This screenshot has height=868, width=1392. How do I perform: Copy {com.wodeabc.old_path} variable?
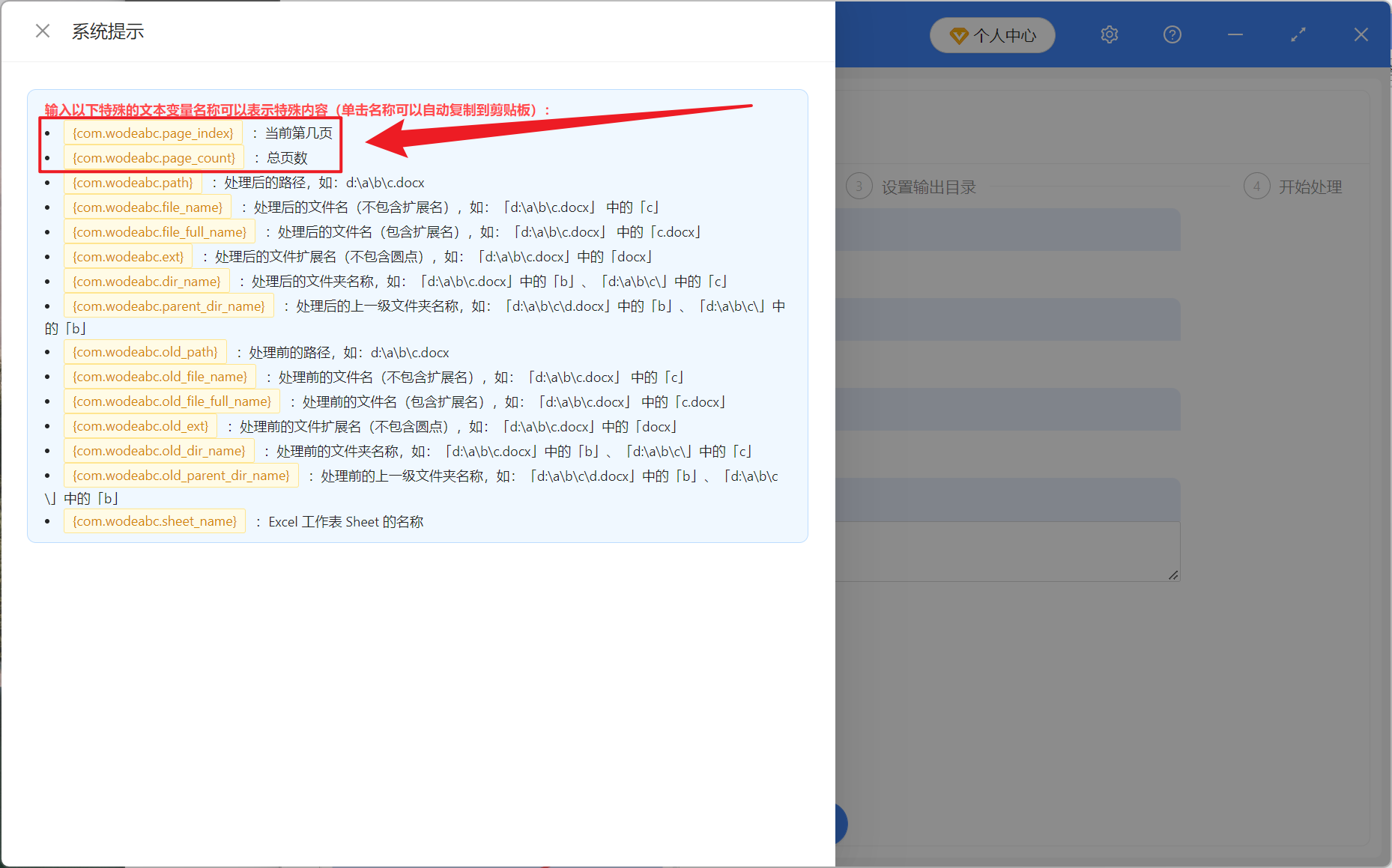tap(145, 351)
